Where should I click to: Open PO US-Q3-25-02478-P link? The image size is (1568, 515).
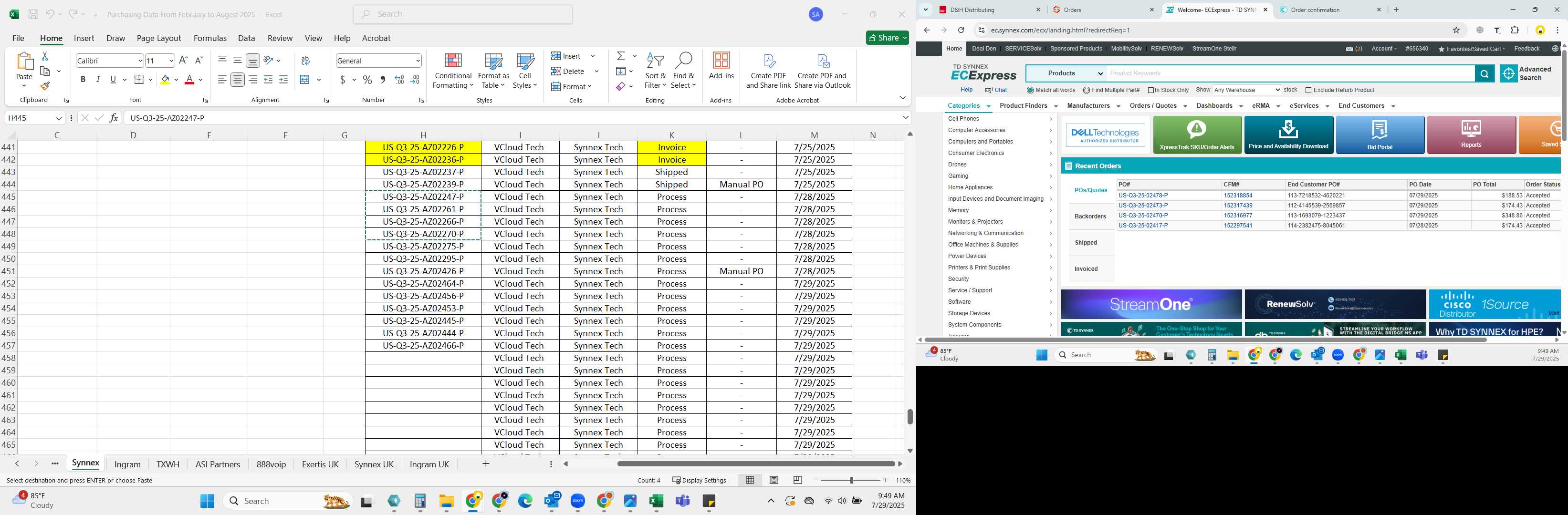pos(1142,196)
